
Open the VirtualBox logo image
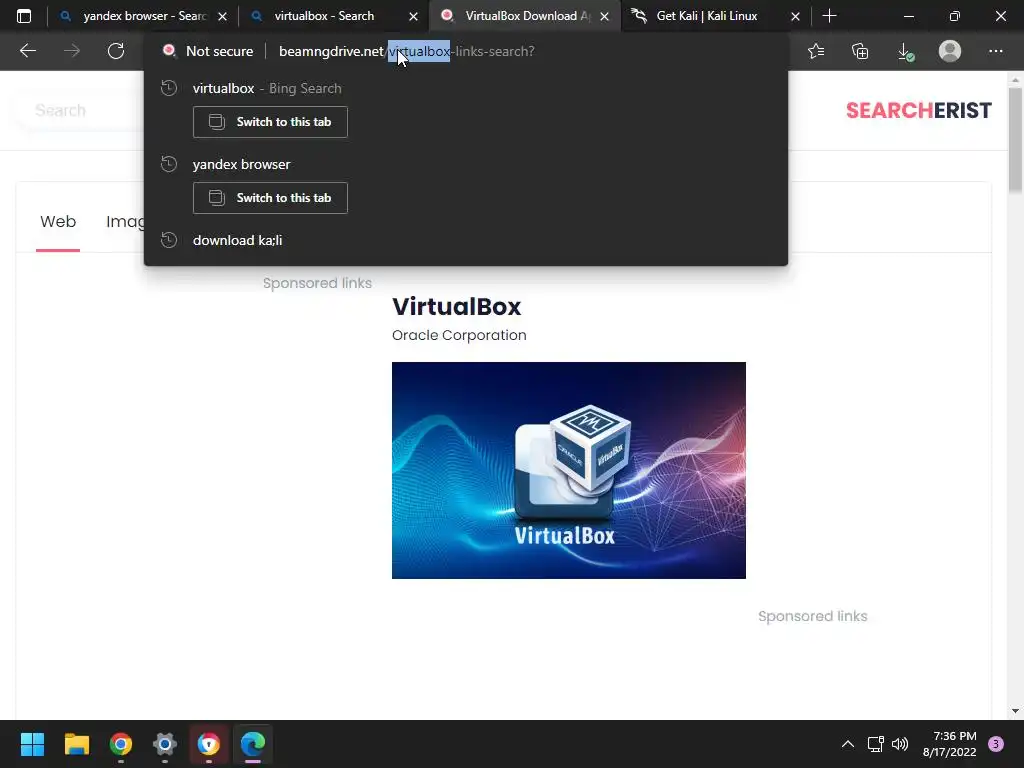(x=569, y=470)
